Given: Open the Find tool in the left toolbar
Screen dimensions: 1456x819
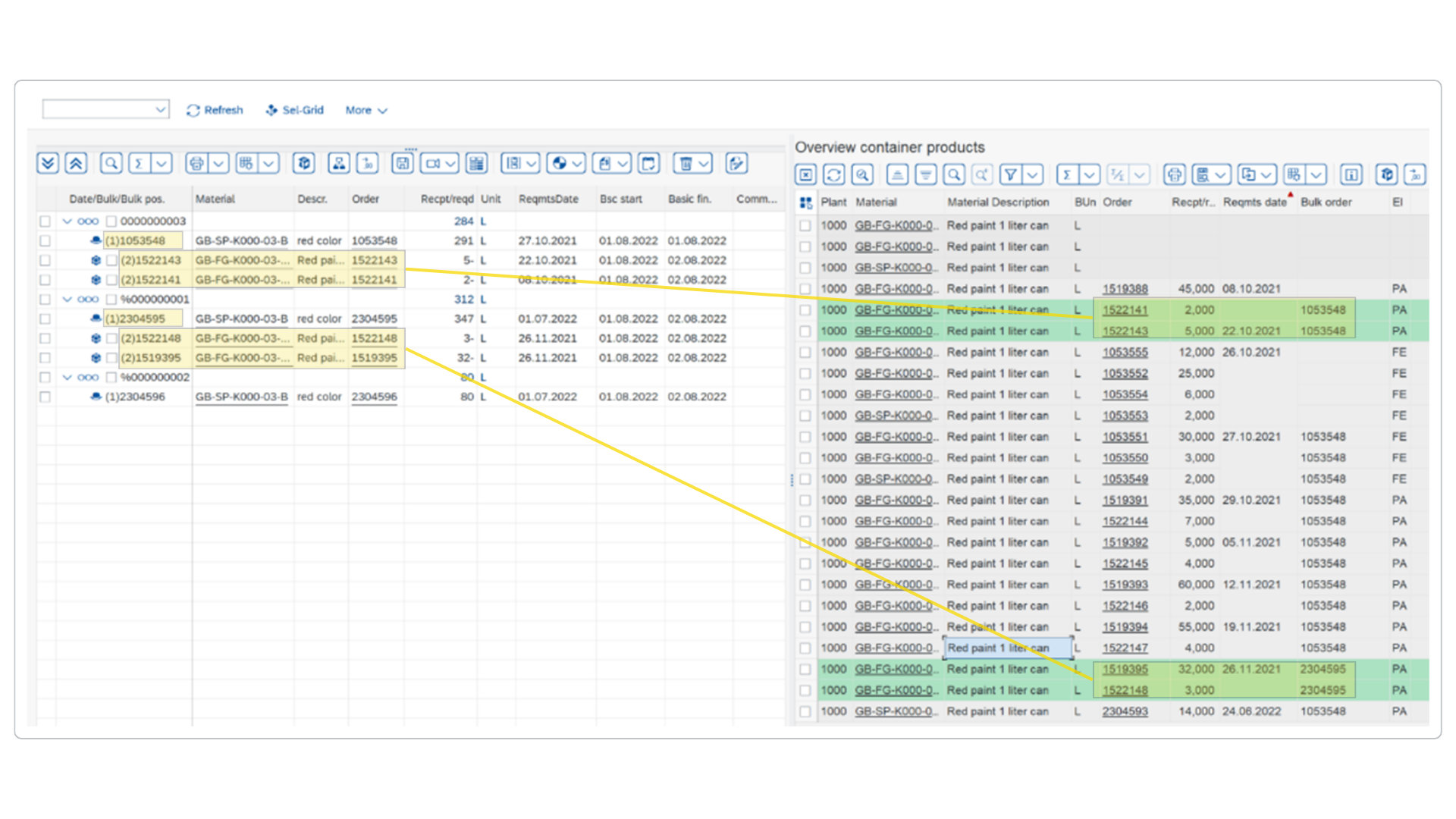Looking at the screenshot, I should point(111,163).
